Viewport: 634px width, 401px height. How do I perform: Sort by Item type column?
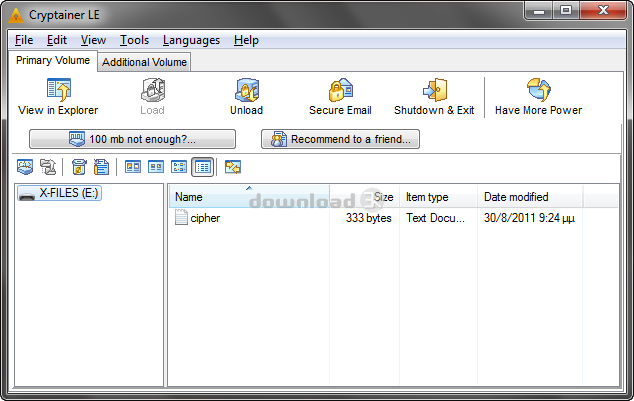point(438,197)
